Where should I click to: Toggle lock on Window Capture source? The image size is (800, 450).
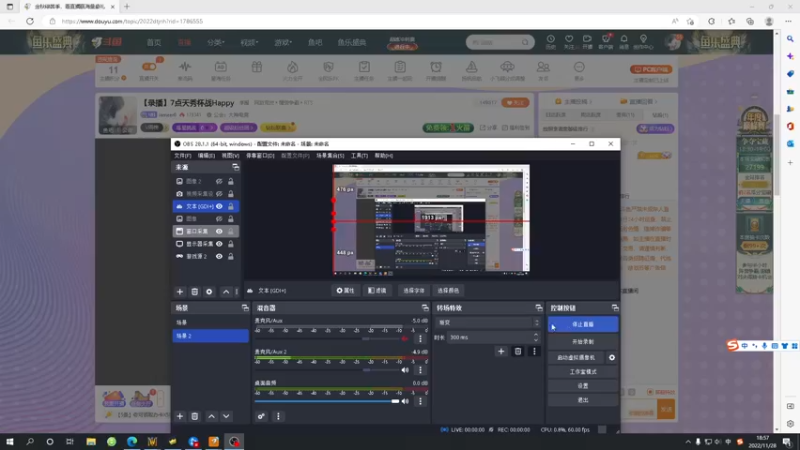pos(231,231)
